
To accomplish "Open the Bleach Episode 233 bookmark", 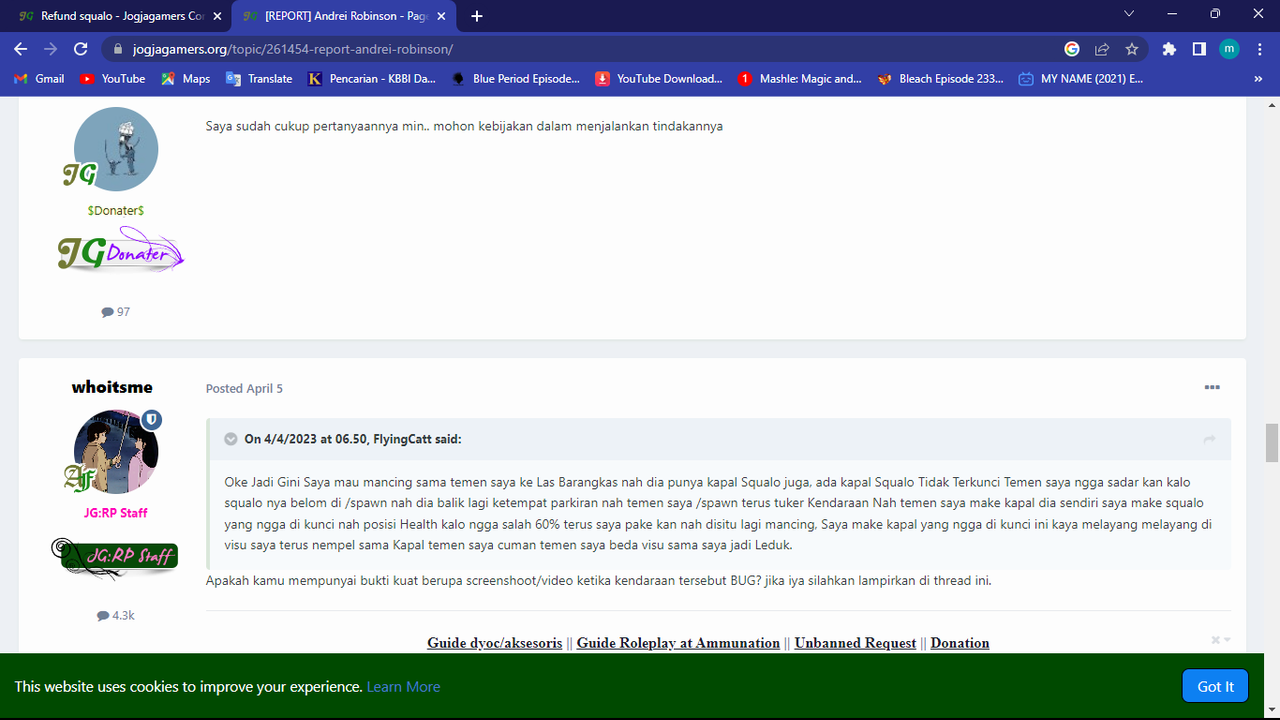I will 941,79.
